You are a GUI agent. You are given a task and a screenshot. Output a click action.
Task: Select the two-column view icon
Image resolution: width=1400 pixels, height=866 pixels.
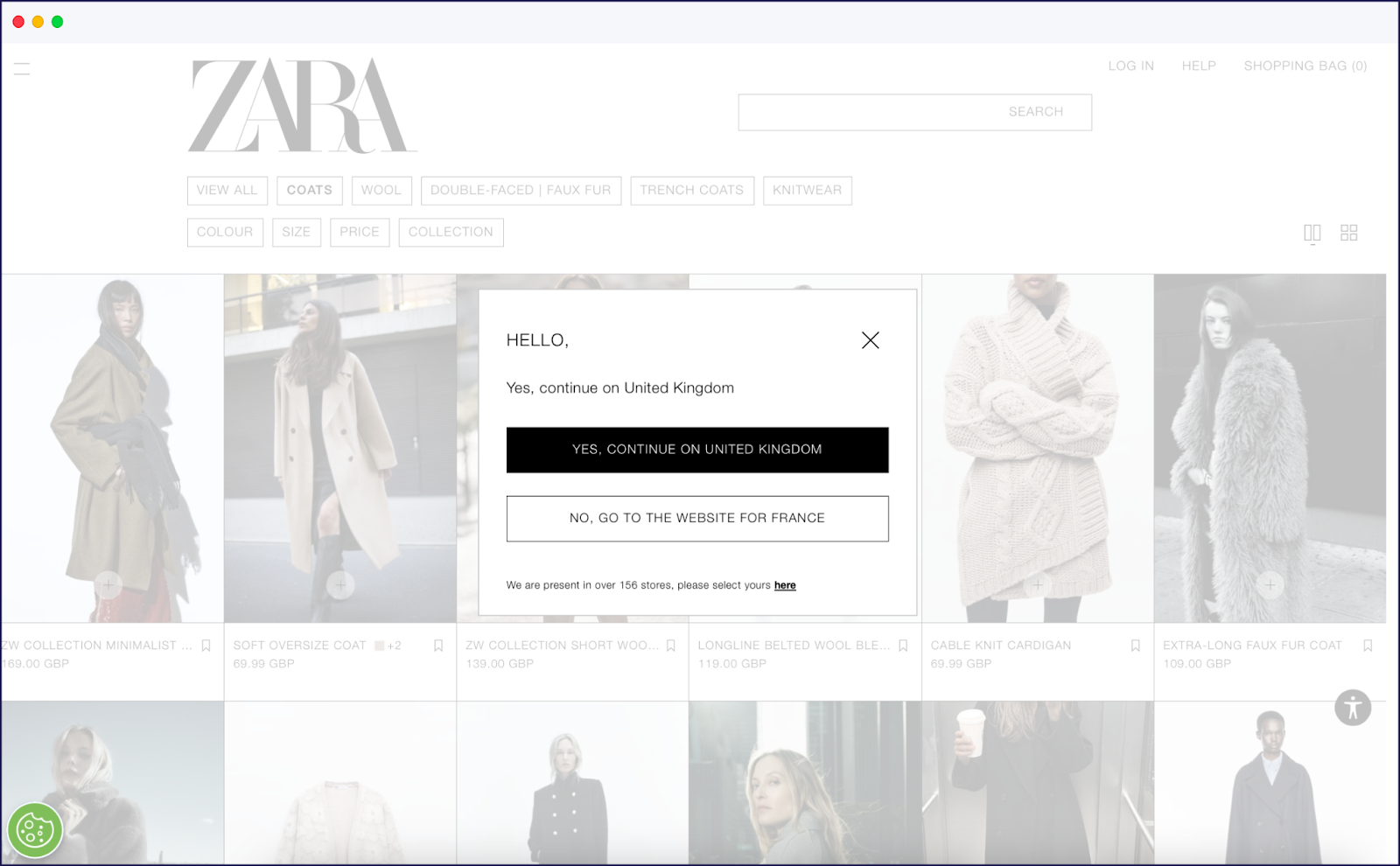(1312, 232)
